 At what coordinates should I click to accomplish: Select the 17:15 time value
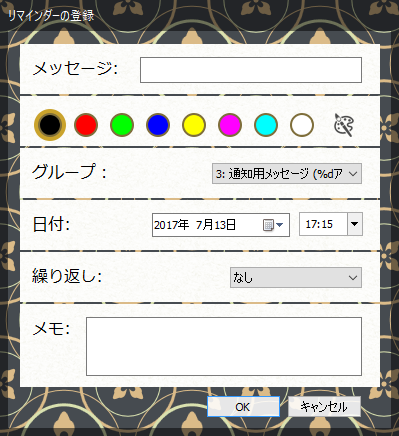click(x=319, y=224)
